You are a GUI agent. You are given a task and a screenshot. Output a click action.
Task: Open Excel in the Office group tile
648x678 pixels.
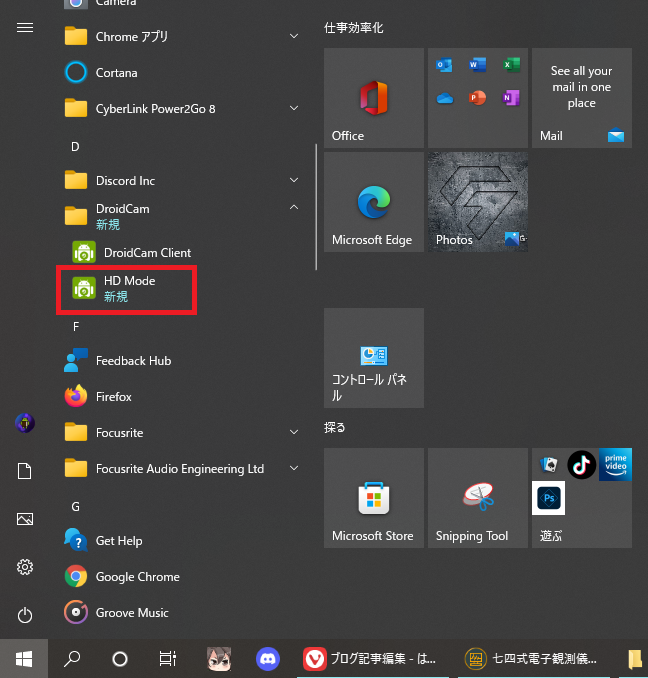[x=511, y=65]
